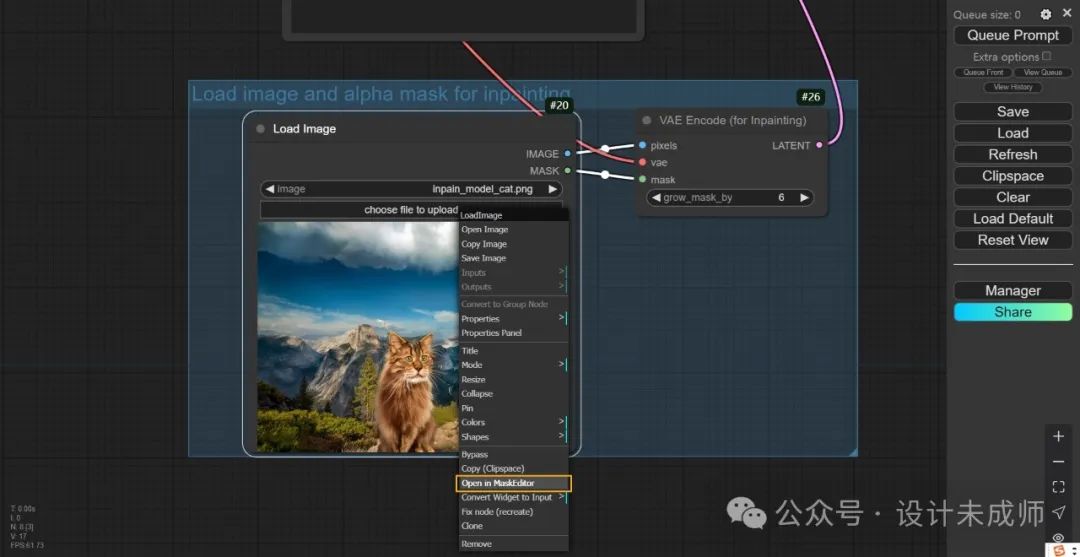Viewport: 1080px width, 557px height.
Task: Click the Sogou input method icon
Action: click(1059, 550)
